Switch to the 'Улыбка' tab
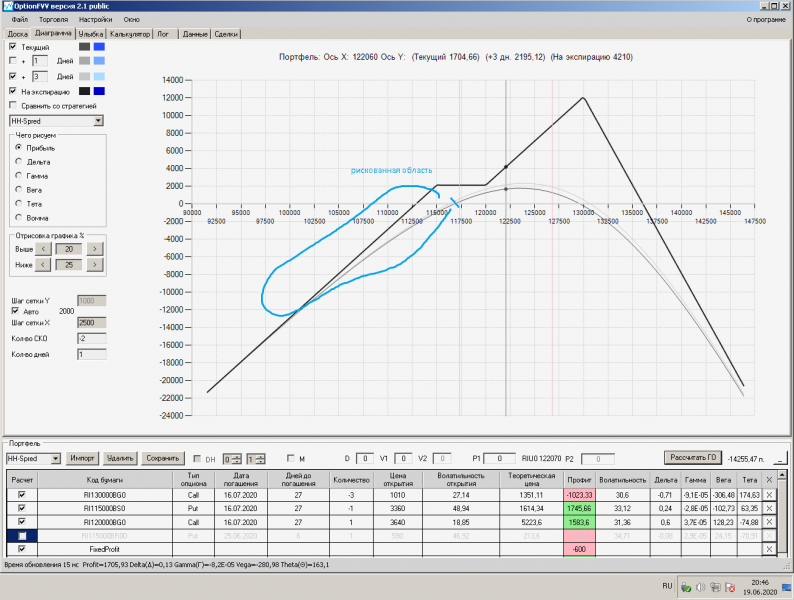The height and width of the screenshot is (600, 794). click(91, 34)
